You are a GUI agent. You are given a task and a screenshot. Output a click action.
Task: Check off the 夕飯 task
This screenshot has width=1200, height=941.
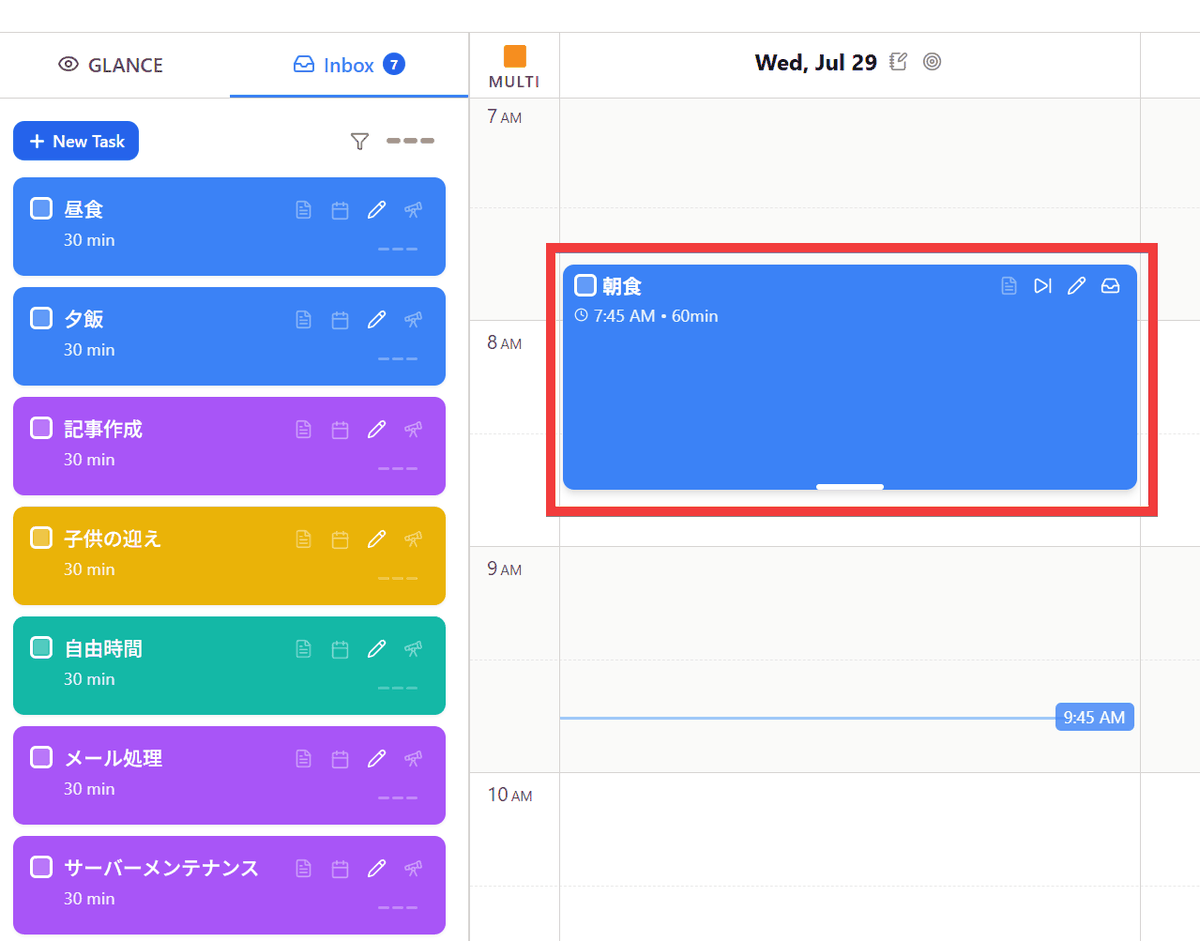pyautogui.click(x=41, y=318)
